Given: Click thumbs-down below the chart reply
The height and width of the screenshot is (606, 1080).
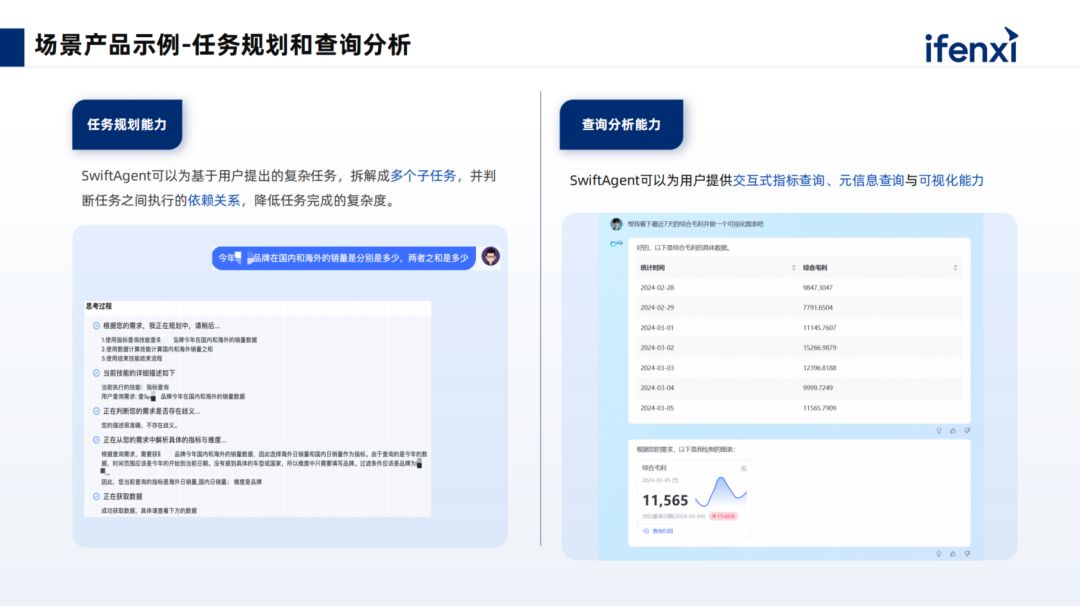Looking at the screenshot, I should pos(968,554).
